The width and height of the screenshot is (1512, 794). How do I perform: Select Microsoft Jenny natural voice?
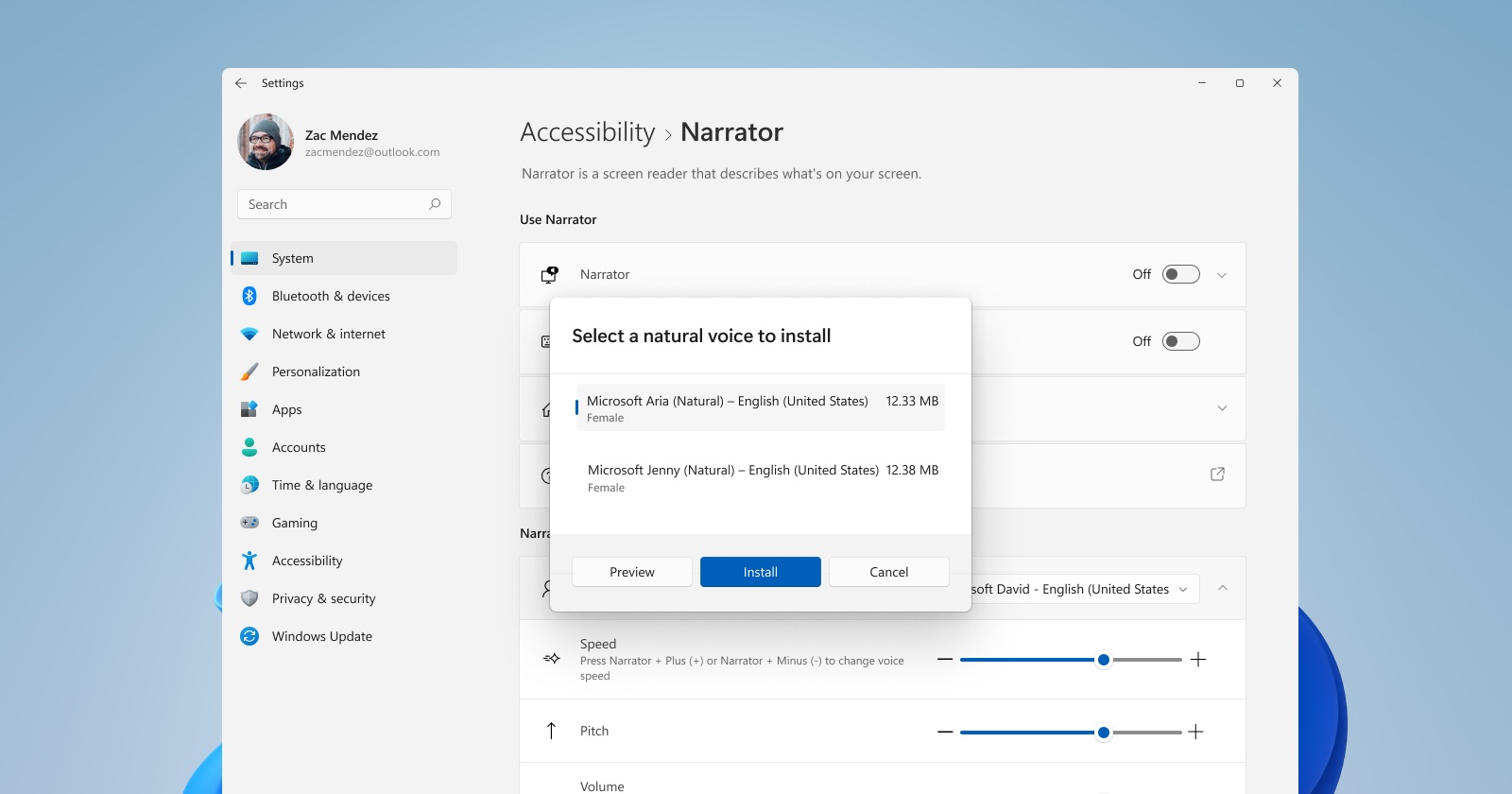(x=761, y=477)
